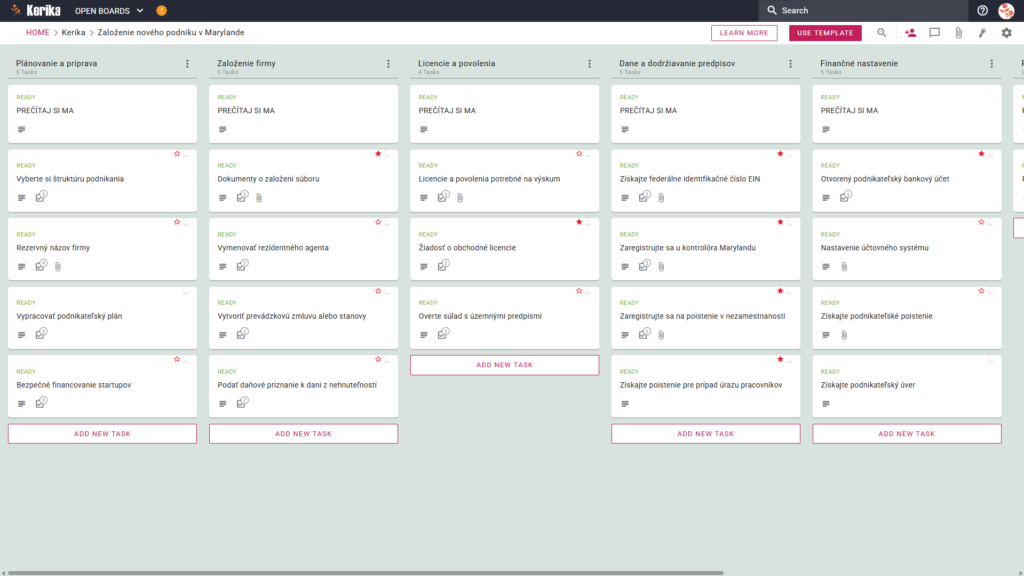
Task: Open checklist icon on Otvorený podnikateľský bankový účet
Action: coord(846,197)
